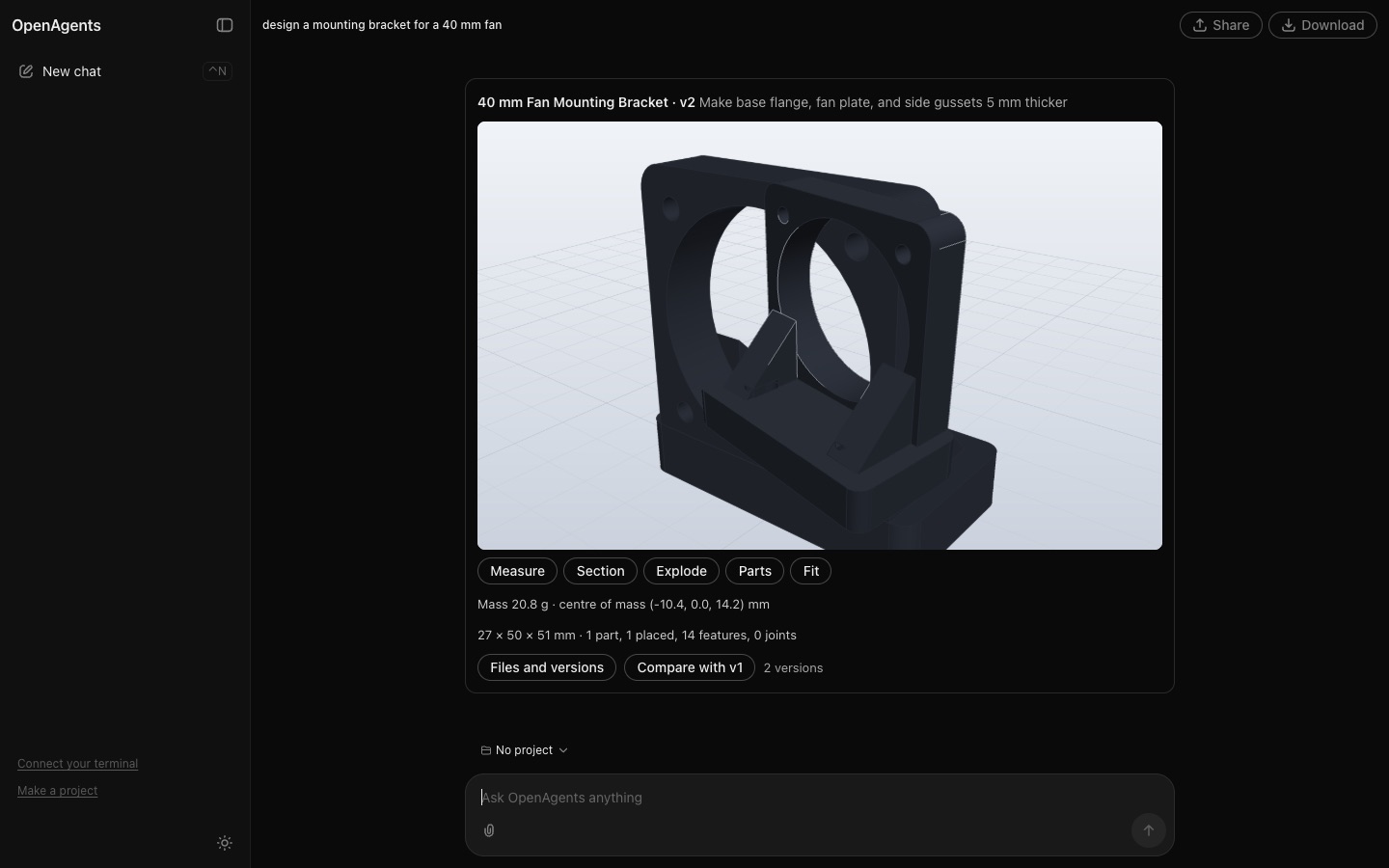This screenshot has width=1389, height=868.
Task: Click the Download button
Action: click(1322, 25)
